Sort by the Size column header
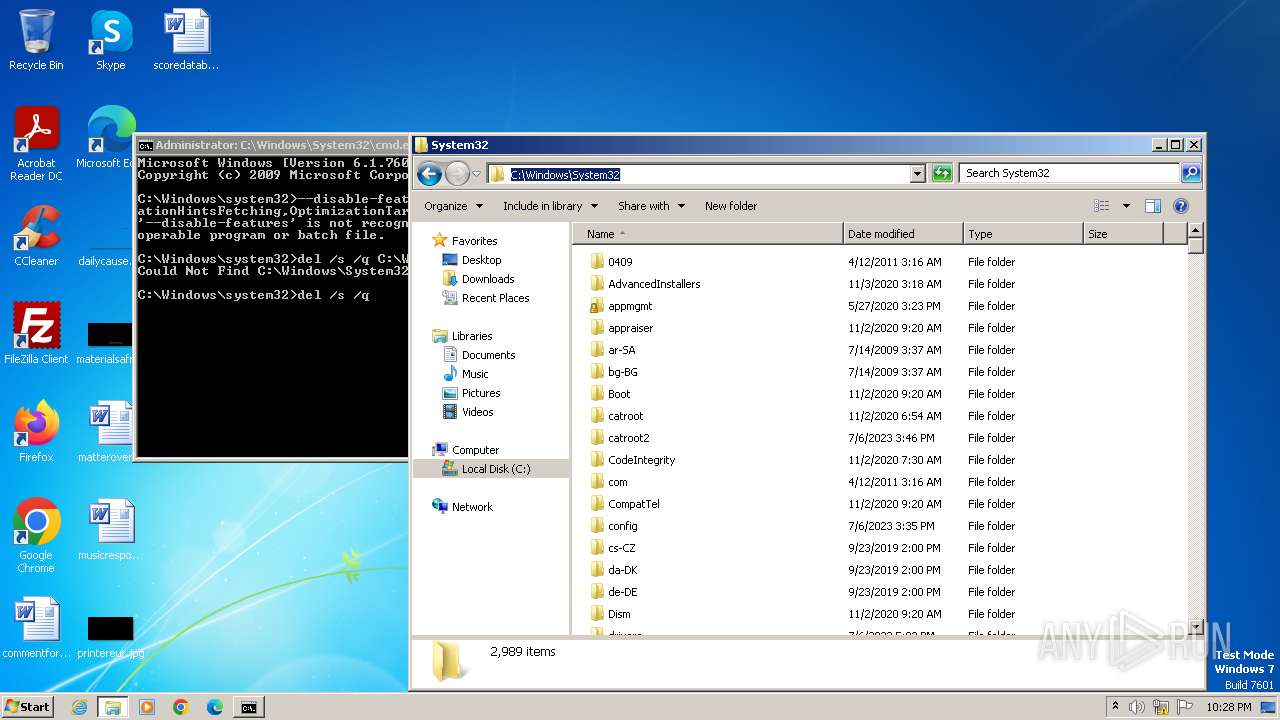Viewport: 1280px width, 720px height. pyautogui.click(x=1123, y=234)
